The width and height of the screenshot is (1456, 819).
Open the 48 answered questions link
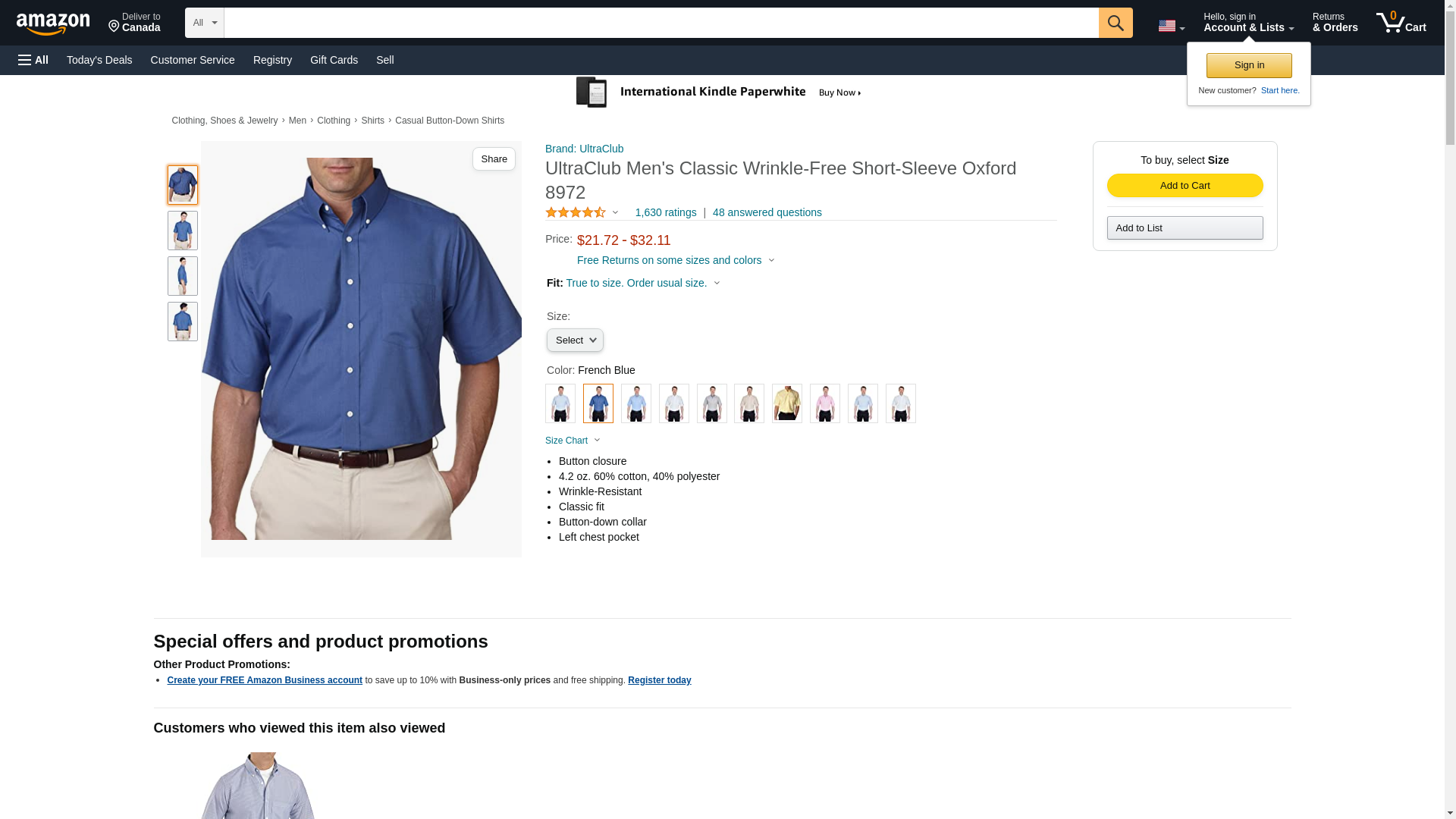click(x=767, y=212)
